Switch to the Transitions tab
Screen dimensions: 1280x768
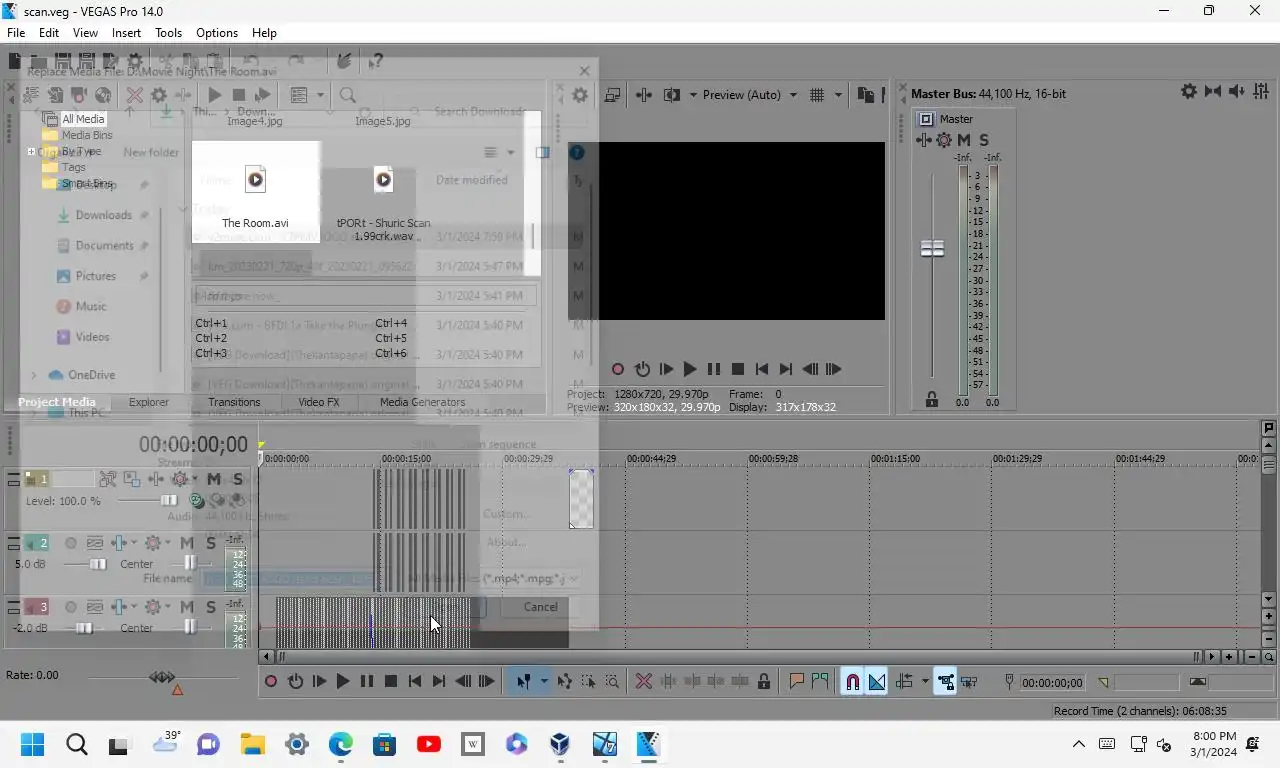[x=234, y=402]
